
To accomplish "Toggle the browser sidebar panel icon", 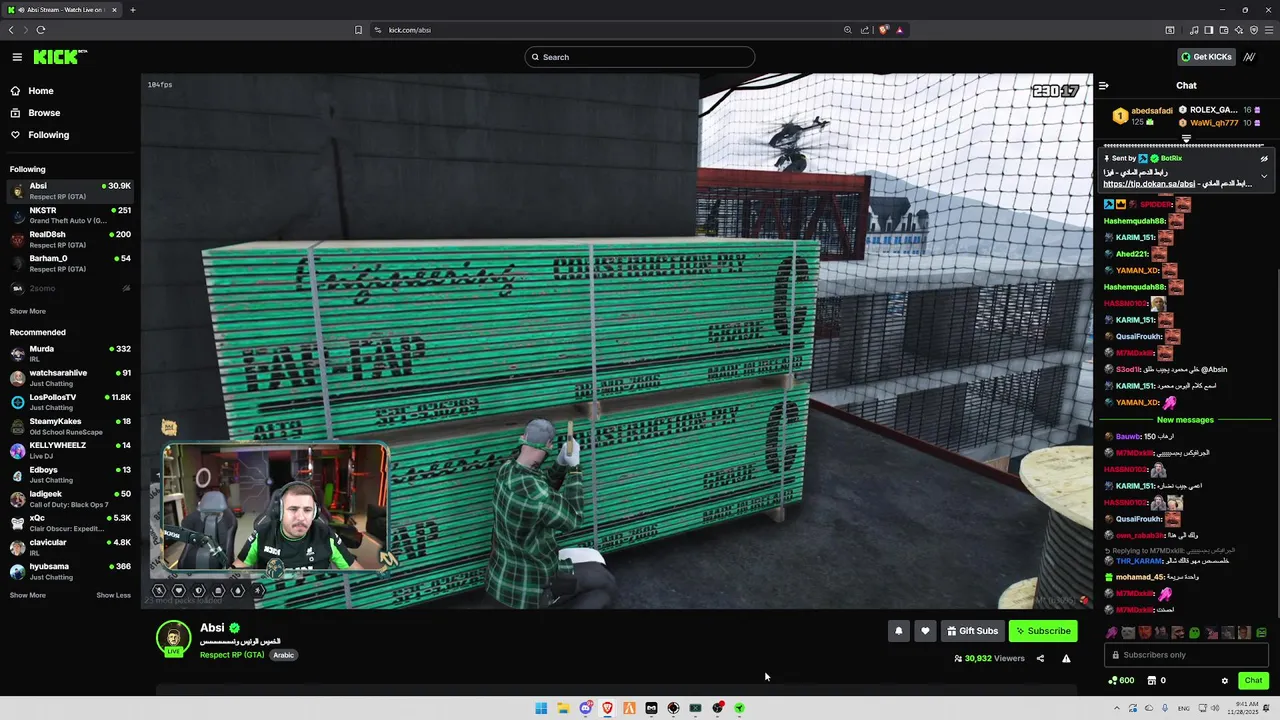I will pos(1209,30).
